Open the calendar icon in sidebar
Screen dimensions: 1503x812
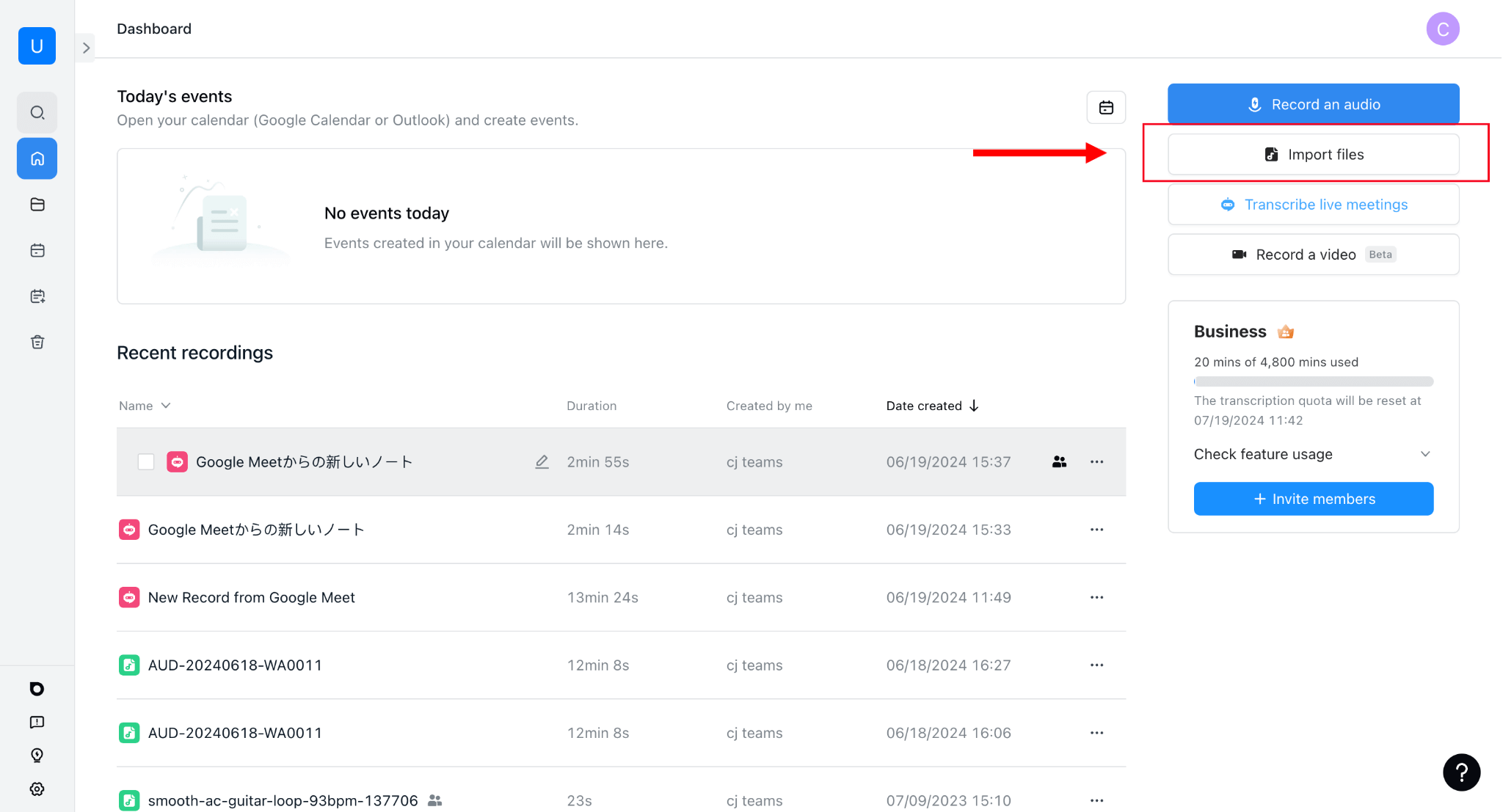click(37, 251)
